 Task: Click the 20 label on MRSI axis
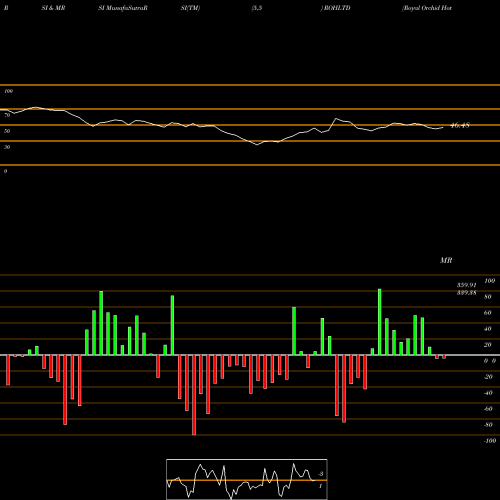click(x=488, y=345)
